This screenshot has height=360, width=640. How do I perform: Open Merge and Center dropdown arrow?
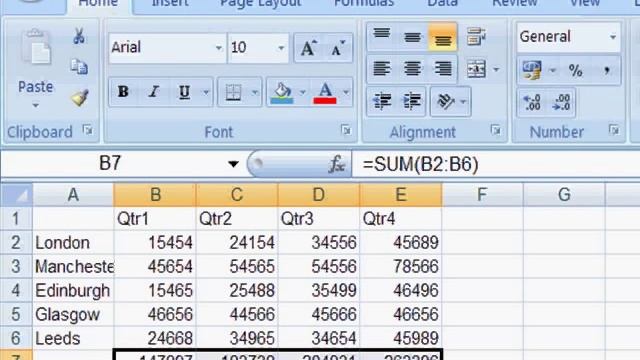pyautogui.click(x=496, y=69)
